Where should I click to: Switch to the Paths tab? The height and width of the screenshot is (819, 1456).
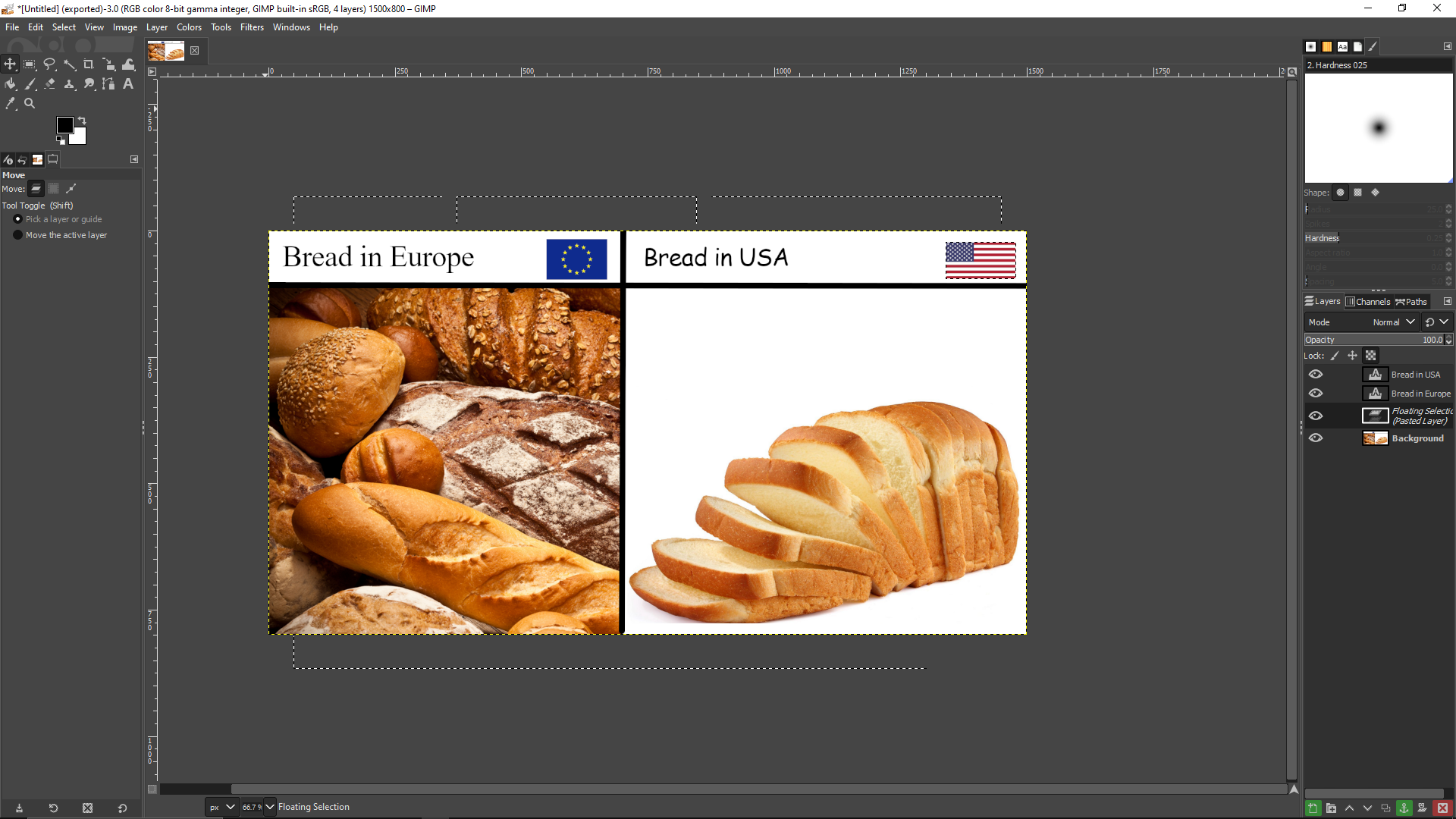[x=1410, y=302]
